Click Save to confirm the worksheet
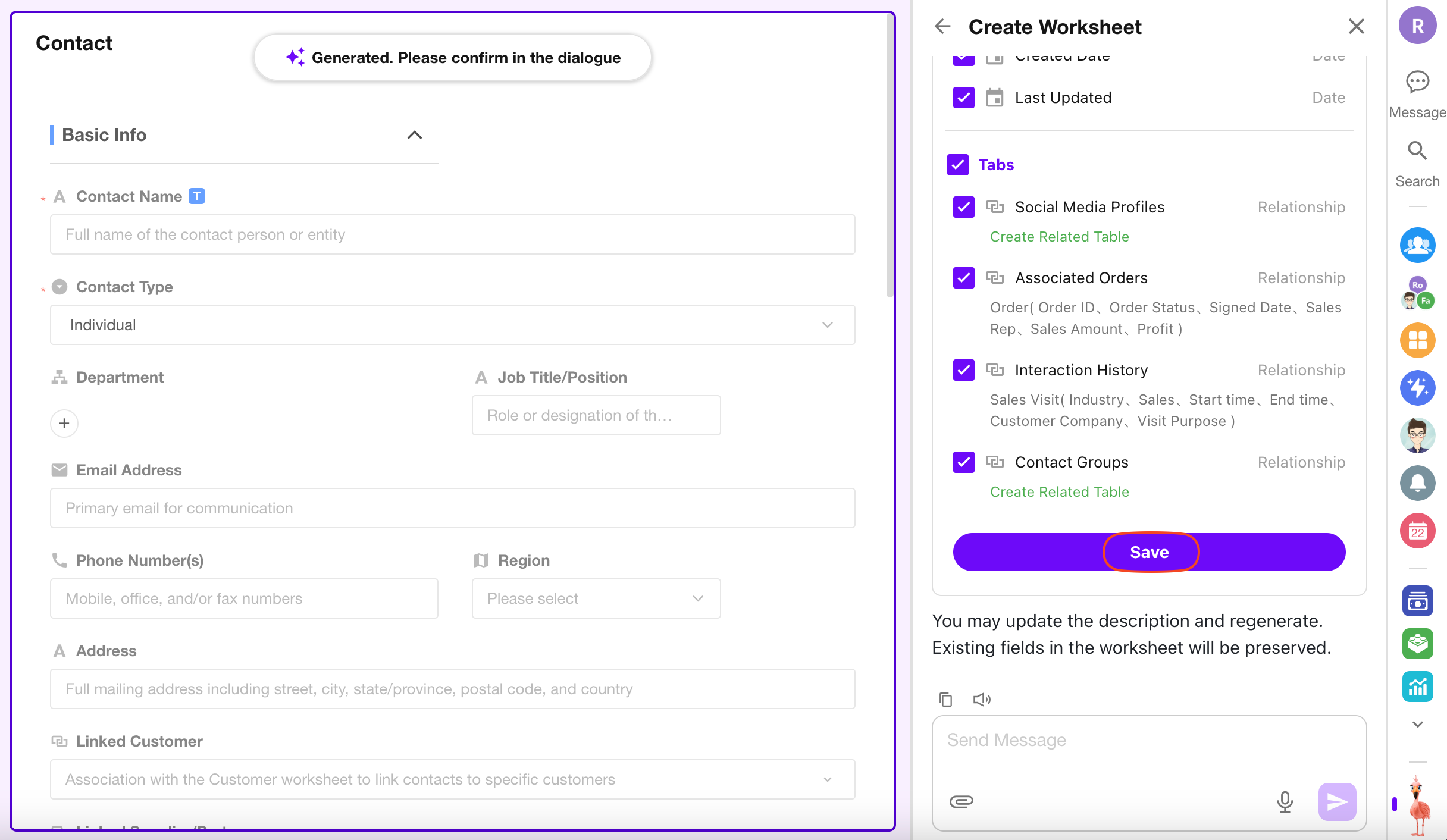Viewport: 1447px width, 840px height. click(x=1149, y=552)
